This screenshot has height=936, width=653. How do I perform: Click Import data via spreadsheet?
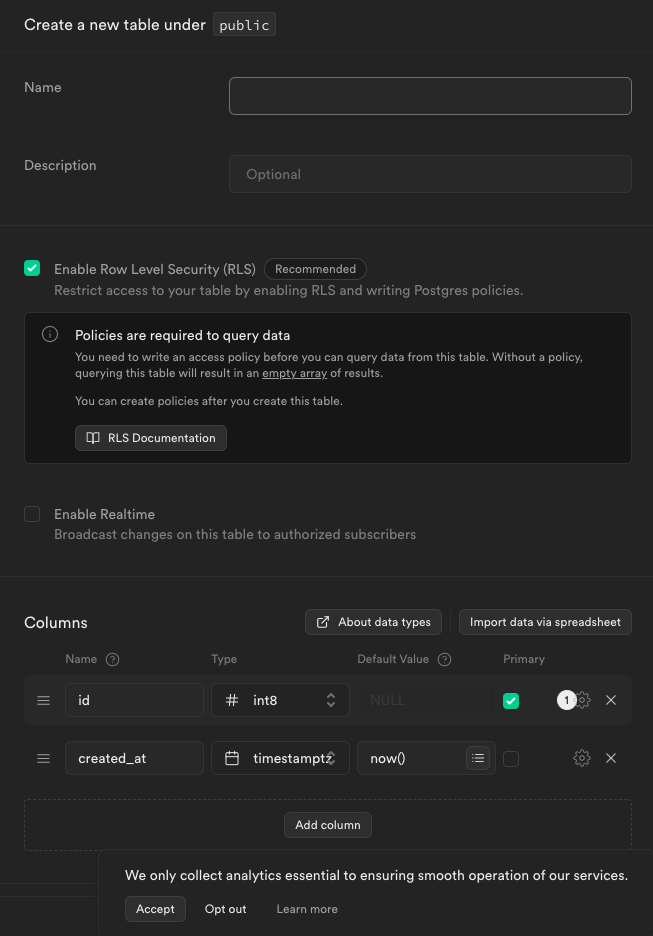(545, 622)
